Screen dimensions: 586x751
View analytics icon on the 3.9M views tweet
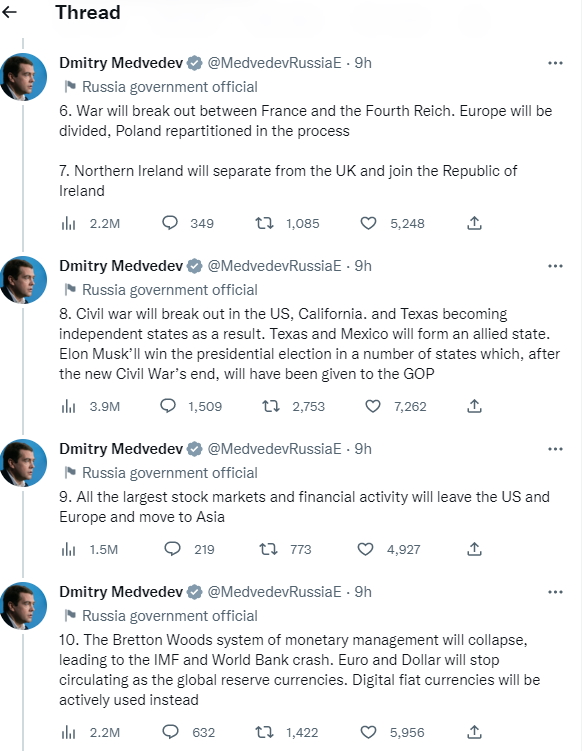click(69, 407)
